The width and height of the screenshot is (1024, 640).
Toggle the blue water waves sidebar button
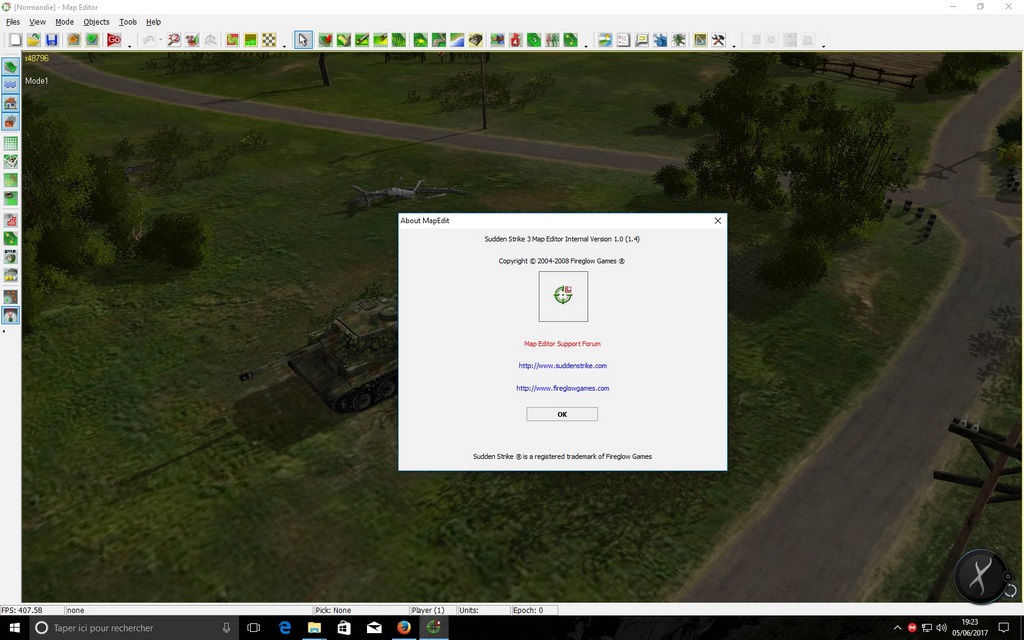tap(10, 85)
